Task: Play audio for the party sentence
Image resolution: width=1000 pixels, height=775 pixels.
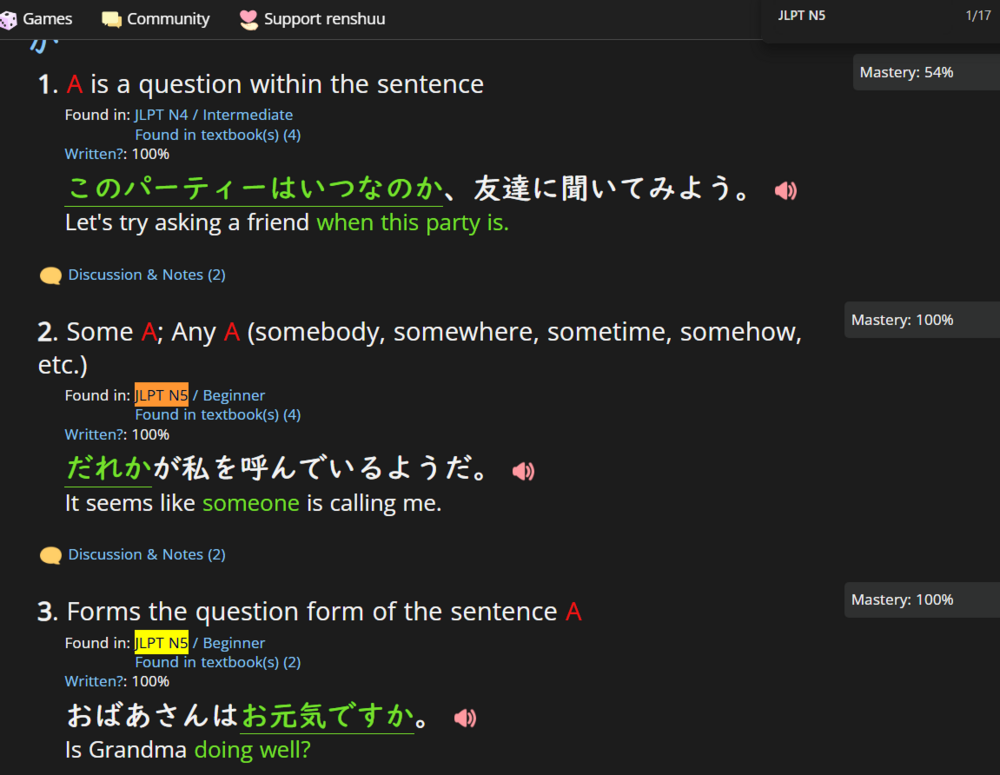Action: 785,190
